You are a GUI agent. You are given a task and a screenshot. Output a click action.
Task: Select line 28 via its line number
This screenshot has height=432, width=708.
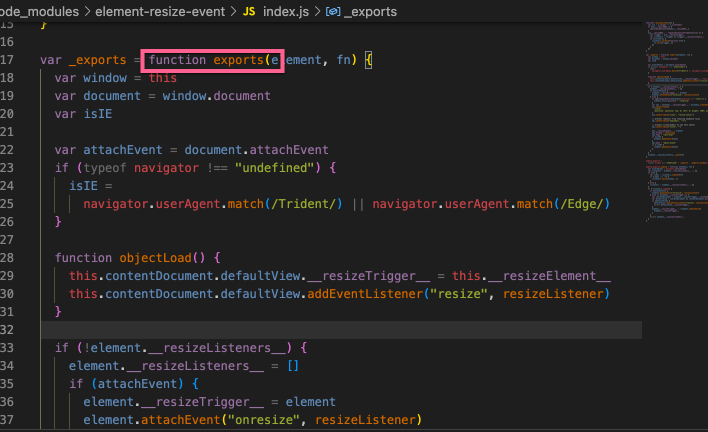(7, 258)
